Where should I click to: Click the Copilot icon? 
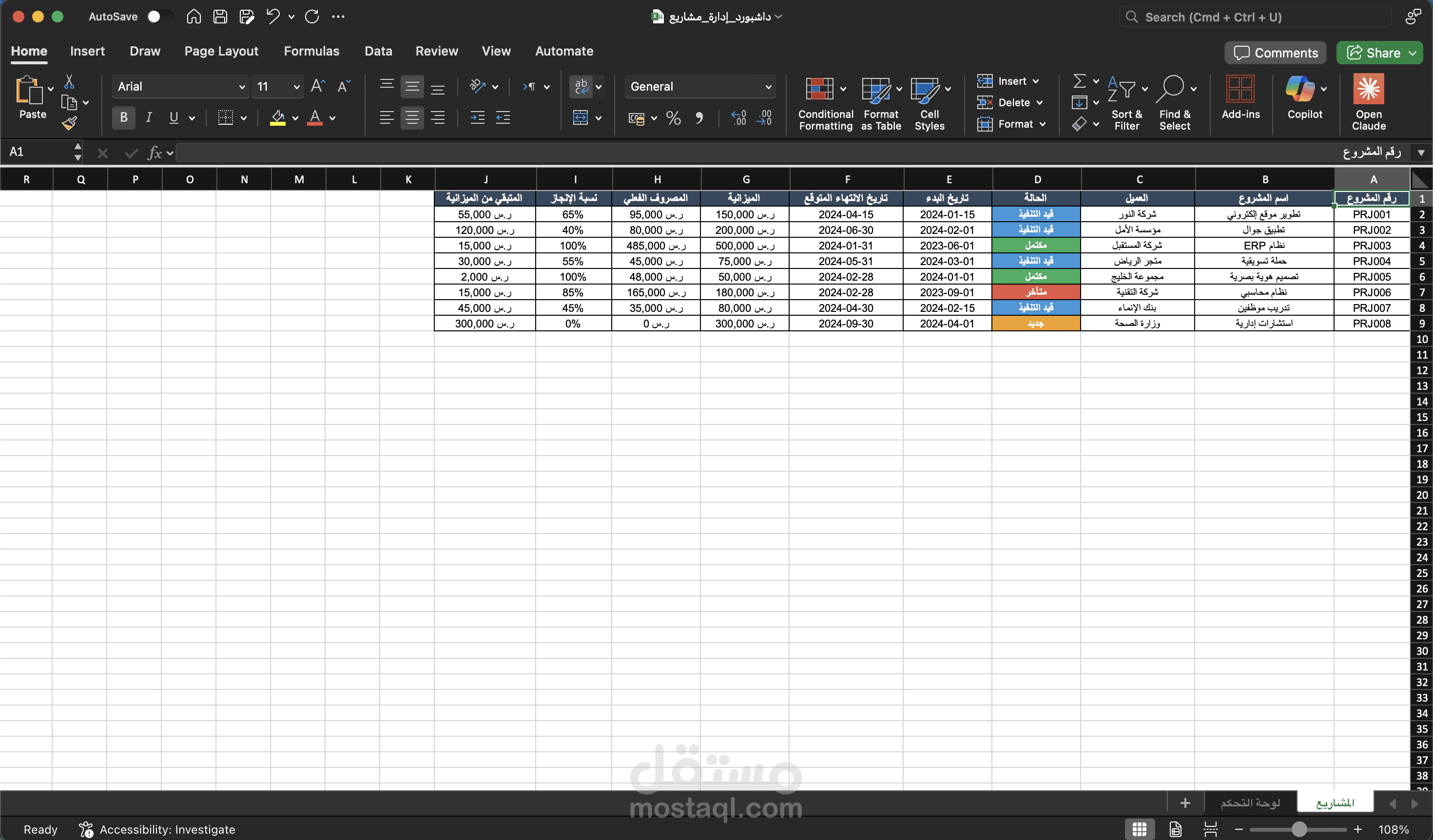point(1299,90)
